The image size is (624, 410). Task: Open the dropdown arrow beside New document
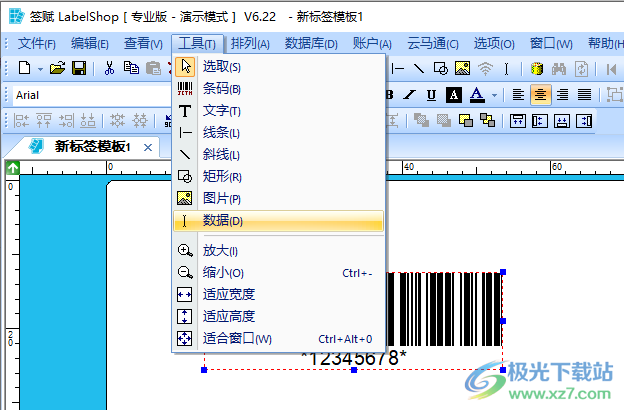[40, 69]
